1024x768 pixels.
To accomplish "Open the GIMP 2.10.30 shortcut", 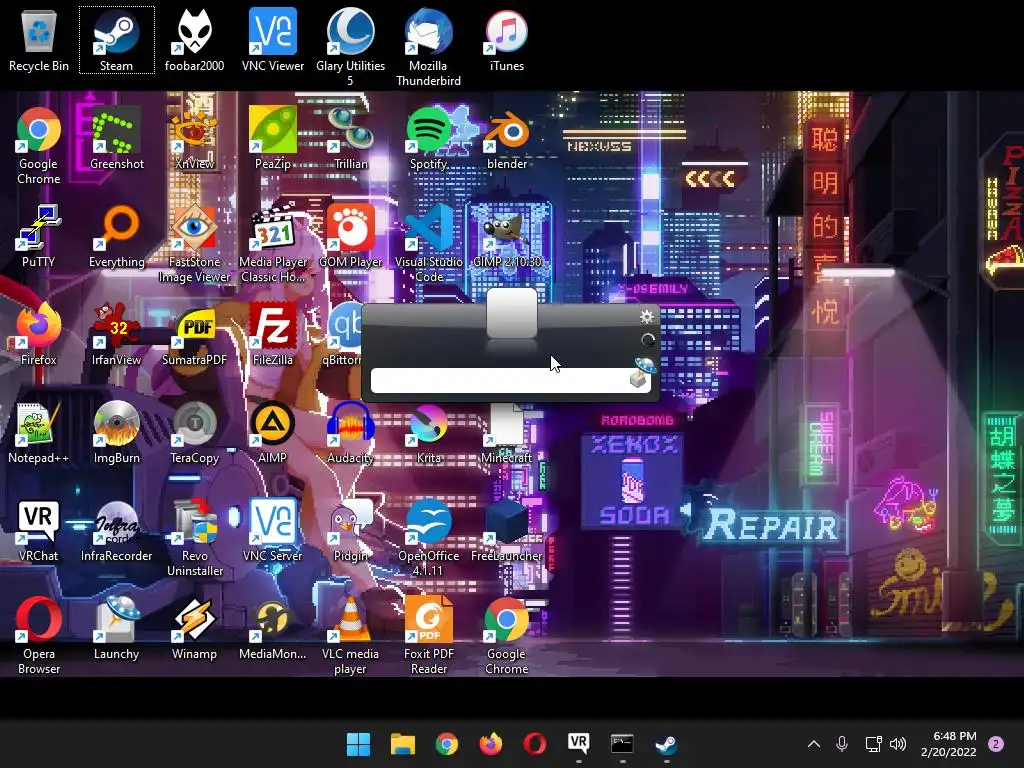I will click(x=507, y=236).
